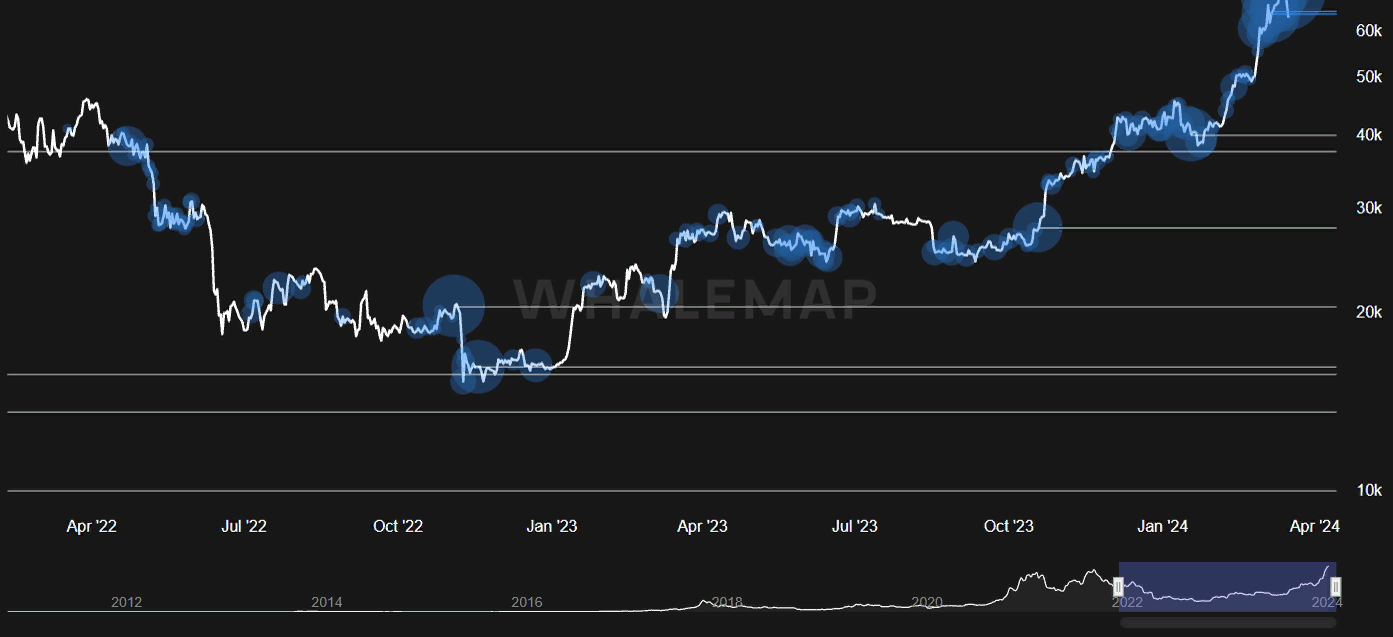The height and width of the screenshot is (637, 1393).
Task: Click the whale bubble near Sep 2023
Action: [952, 240]
